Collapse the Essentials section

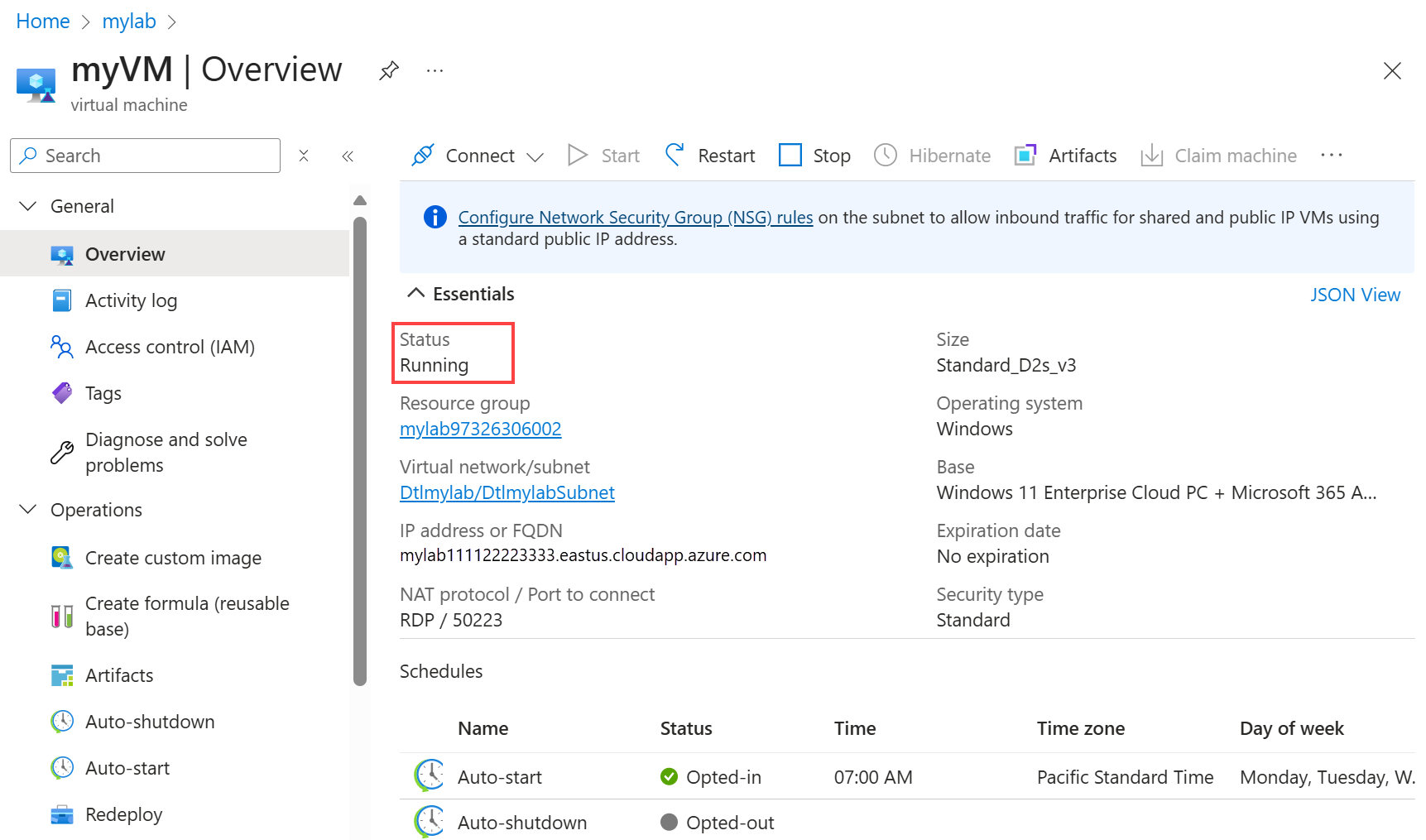tap(415, 293)
